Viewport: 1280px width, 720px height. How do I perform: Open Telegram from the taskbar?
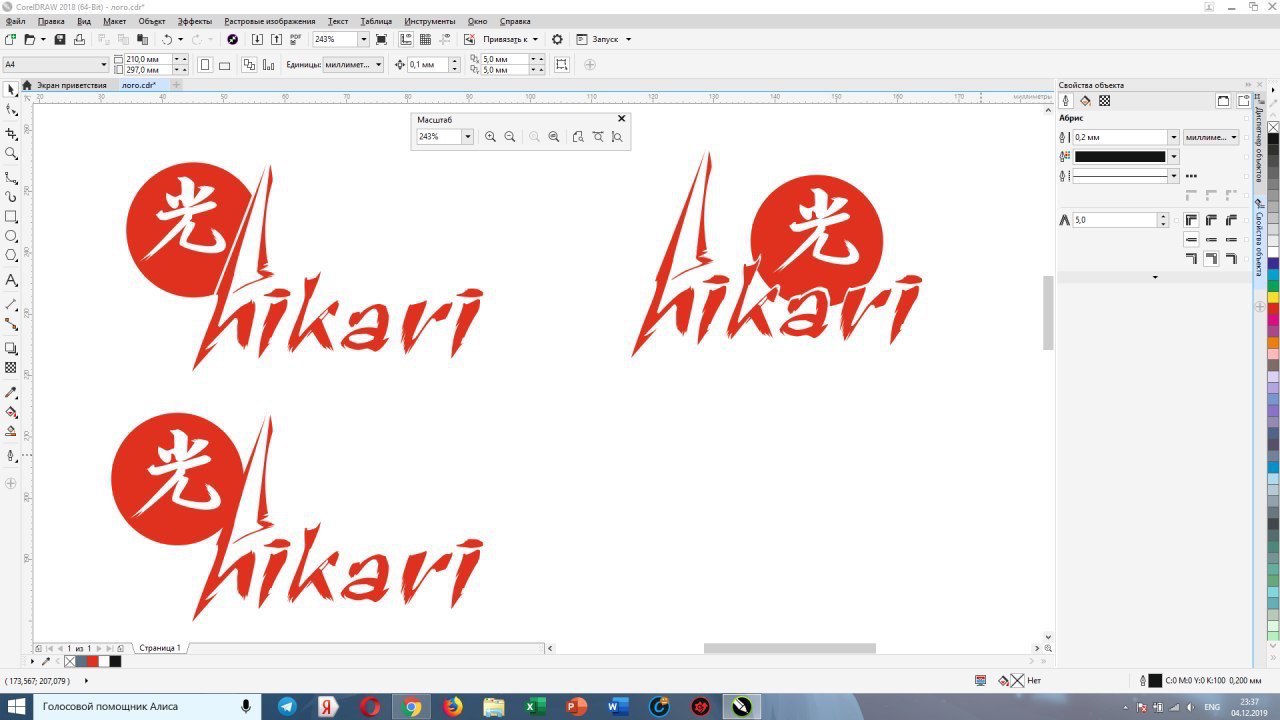(x=287, y=707)
